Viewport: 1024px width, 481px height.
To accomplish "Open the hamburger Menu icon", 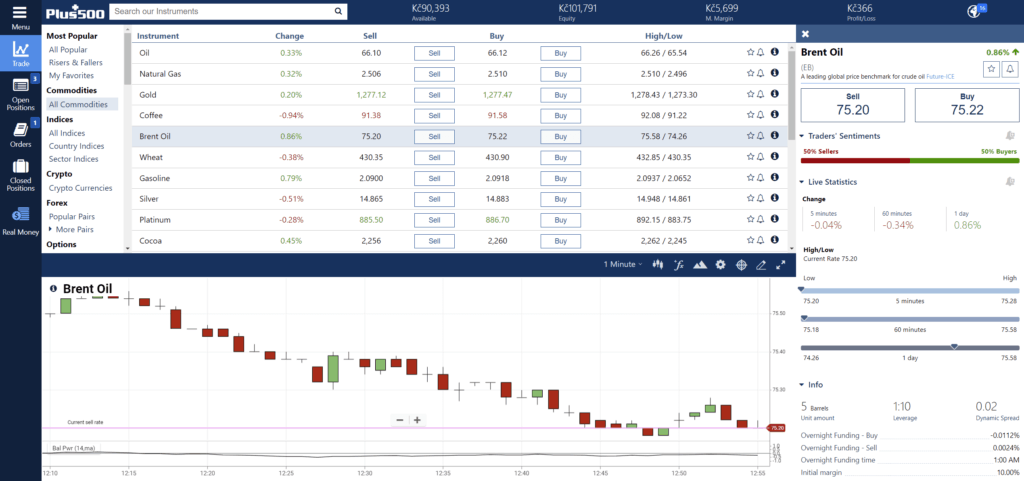I will coord(20,12).
